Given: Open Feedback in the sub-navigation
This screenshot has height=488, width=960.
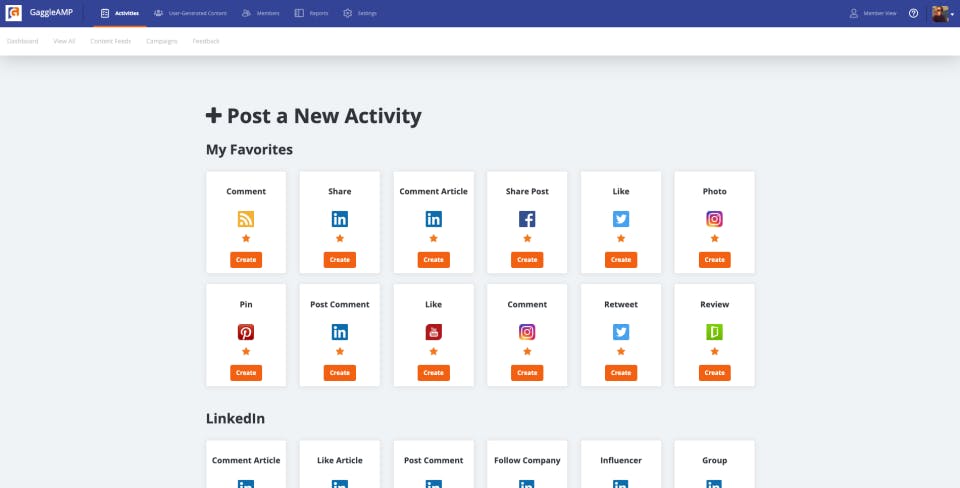Looking at the screenshot, I should pos(206,41).
